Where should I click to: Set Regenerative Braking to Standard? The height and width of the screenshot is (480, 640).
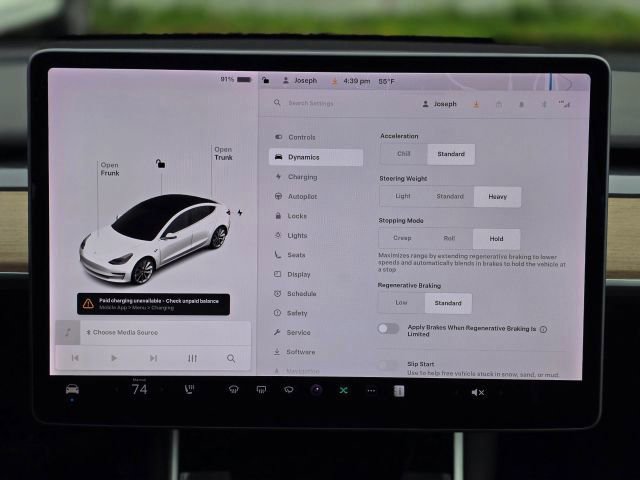[x=448, y=303]
